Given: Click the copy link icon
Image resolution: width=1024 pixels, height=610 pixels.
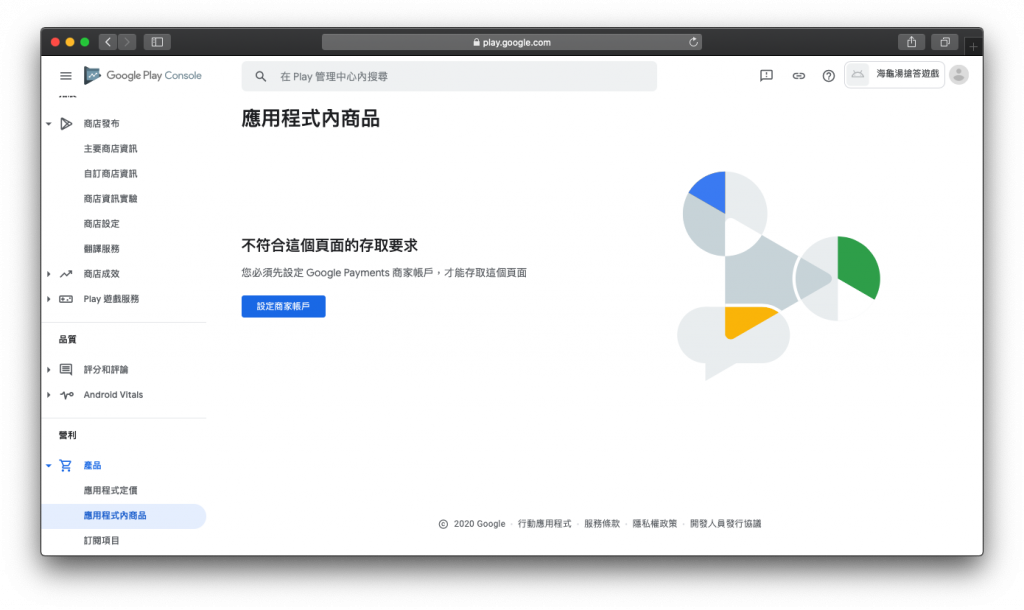Looking at the screenshot, I should [798, 76].
